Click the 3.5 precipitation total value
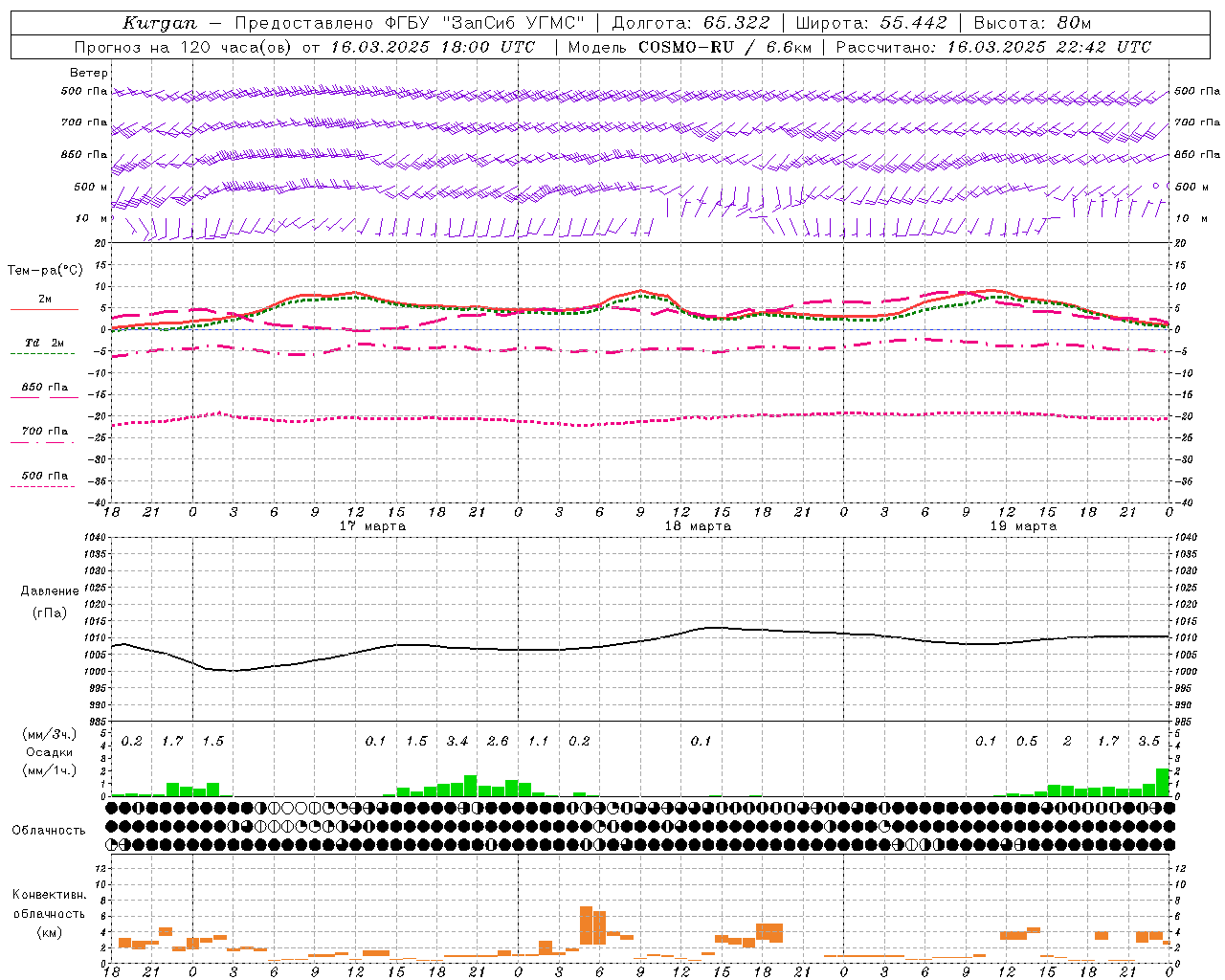 click(1148, 742)
